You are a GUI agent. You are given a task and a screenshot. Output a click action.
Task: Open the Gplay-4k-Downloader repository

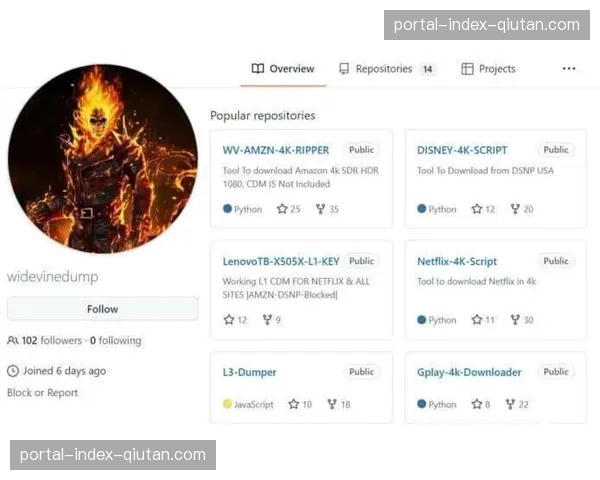coord(469,372)
